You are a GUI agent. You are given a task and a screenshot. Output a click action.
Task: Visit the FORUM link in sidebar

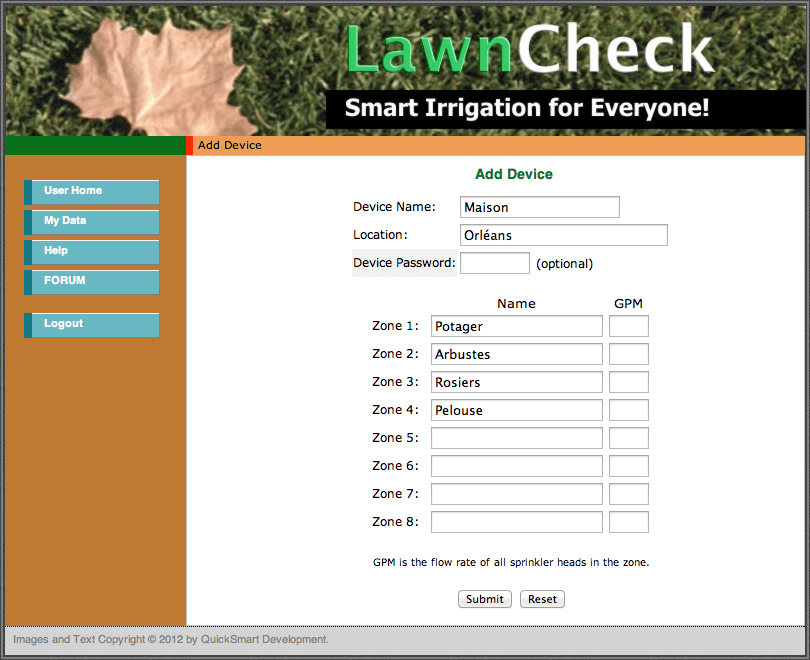(x=91, y=281)
